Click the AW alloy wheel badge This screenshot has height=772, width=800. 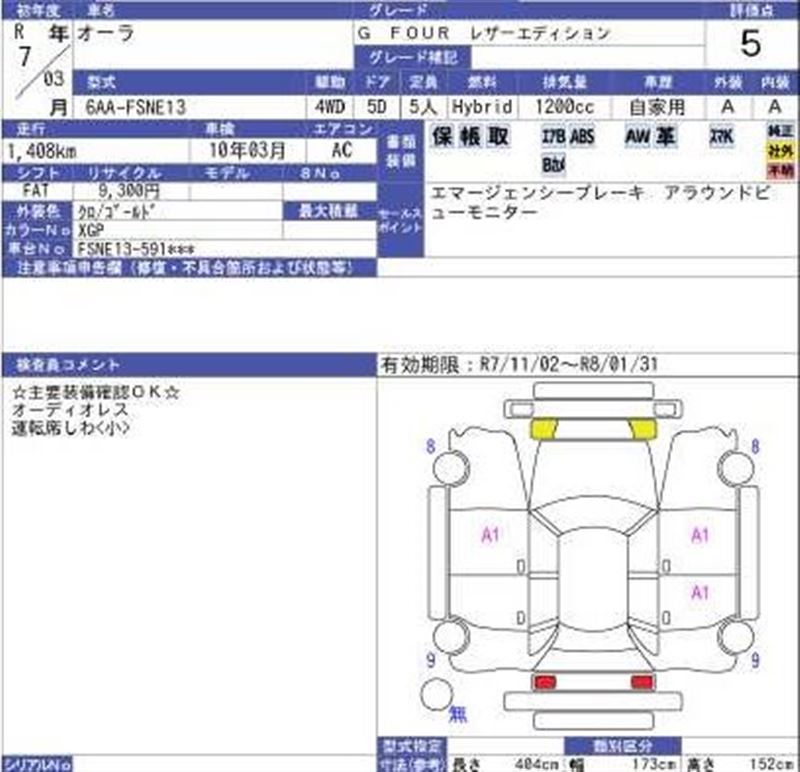coord(638,136)
